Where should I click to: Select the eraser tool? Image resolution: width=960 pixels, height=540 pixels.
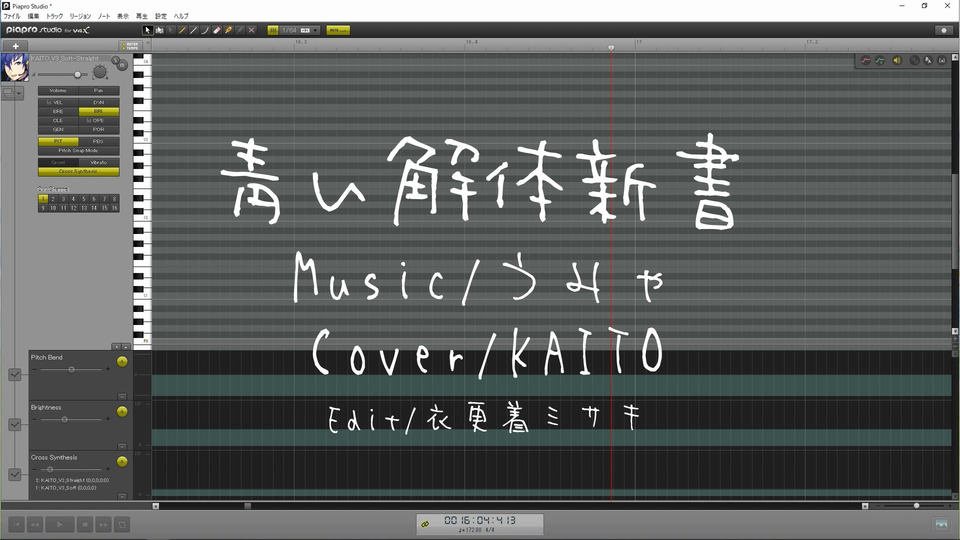(x=217, y=30)
